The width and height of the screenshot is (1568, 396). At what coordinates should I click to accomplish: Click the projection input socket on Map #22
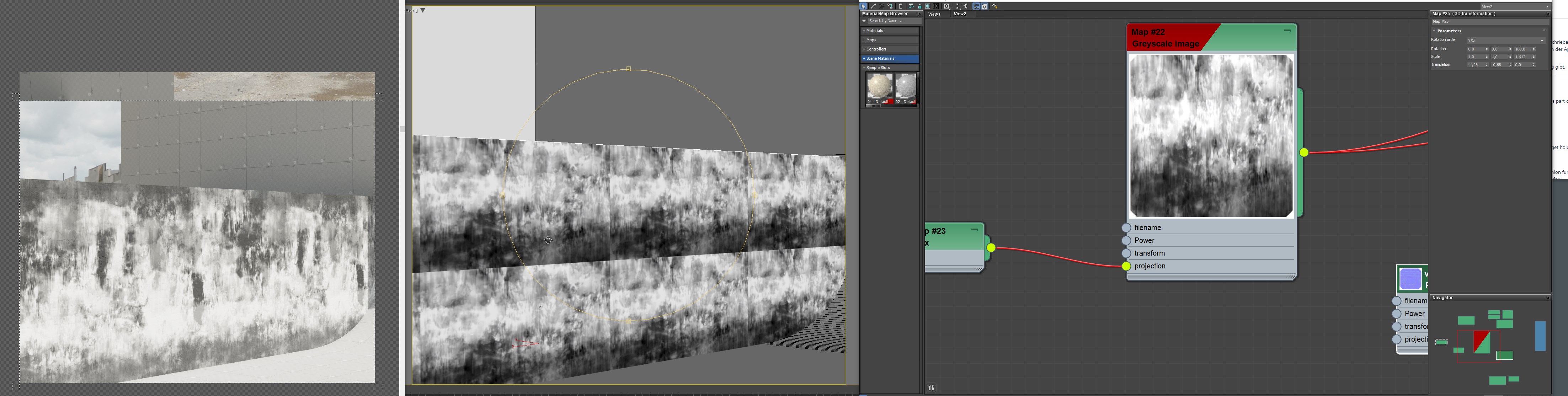(1126, 266)
